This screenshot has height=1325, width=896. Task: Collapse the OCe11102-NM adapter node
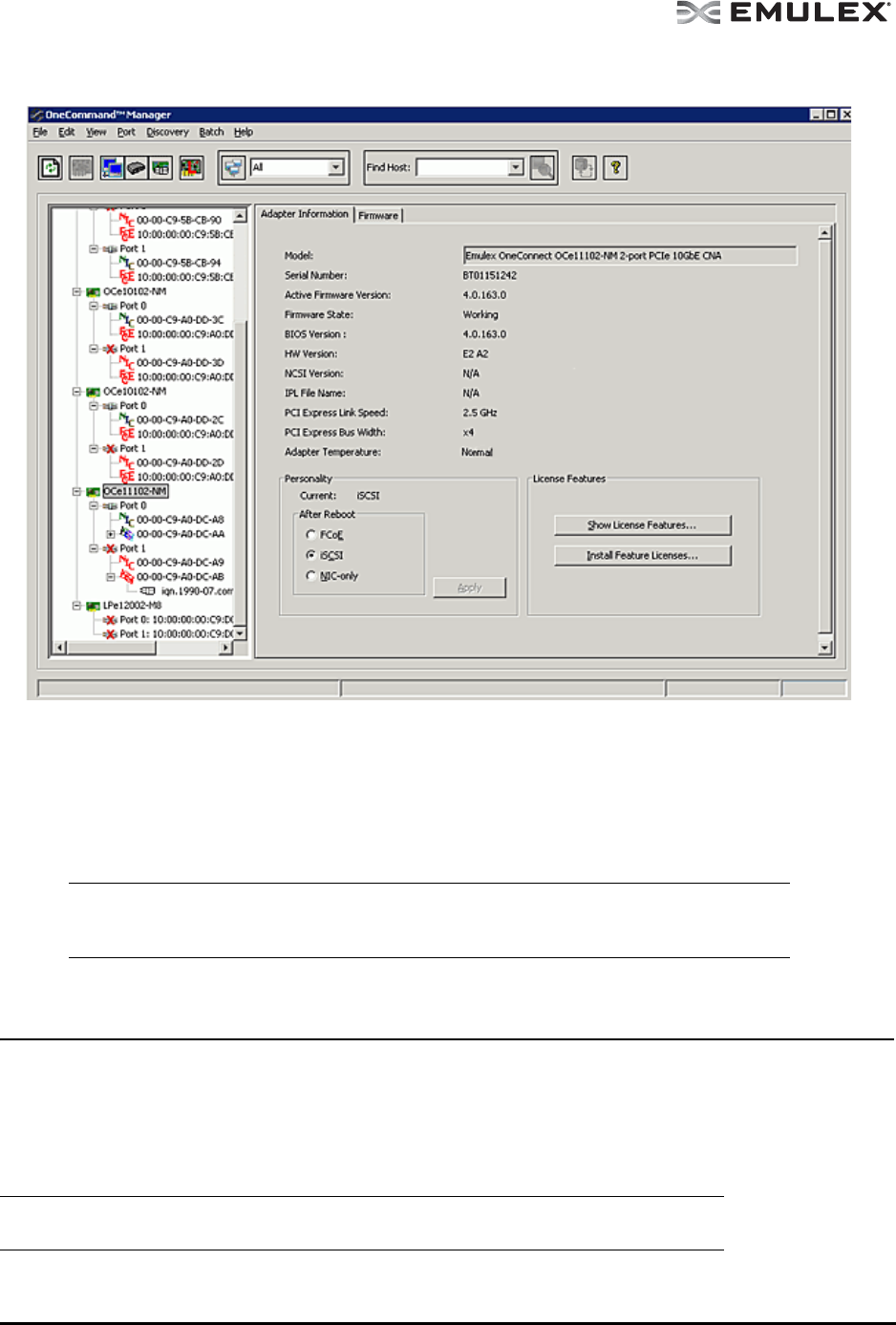[x=77, y=492]
